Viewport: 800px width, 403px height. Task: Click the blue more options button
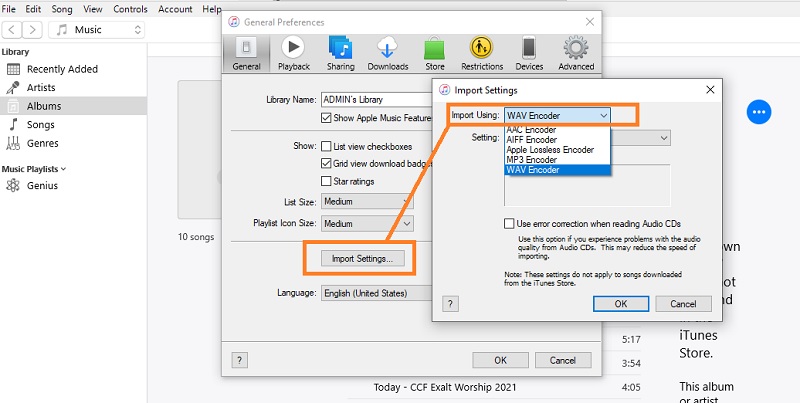click(x=759, y=112)
